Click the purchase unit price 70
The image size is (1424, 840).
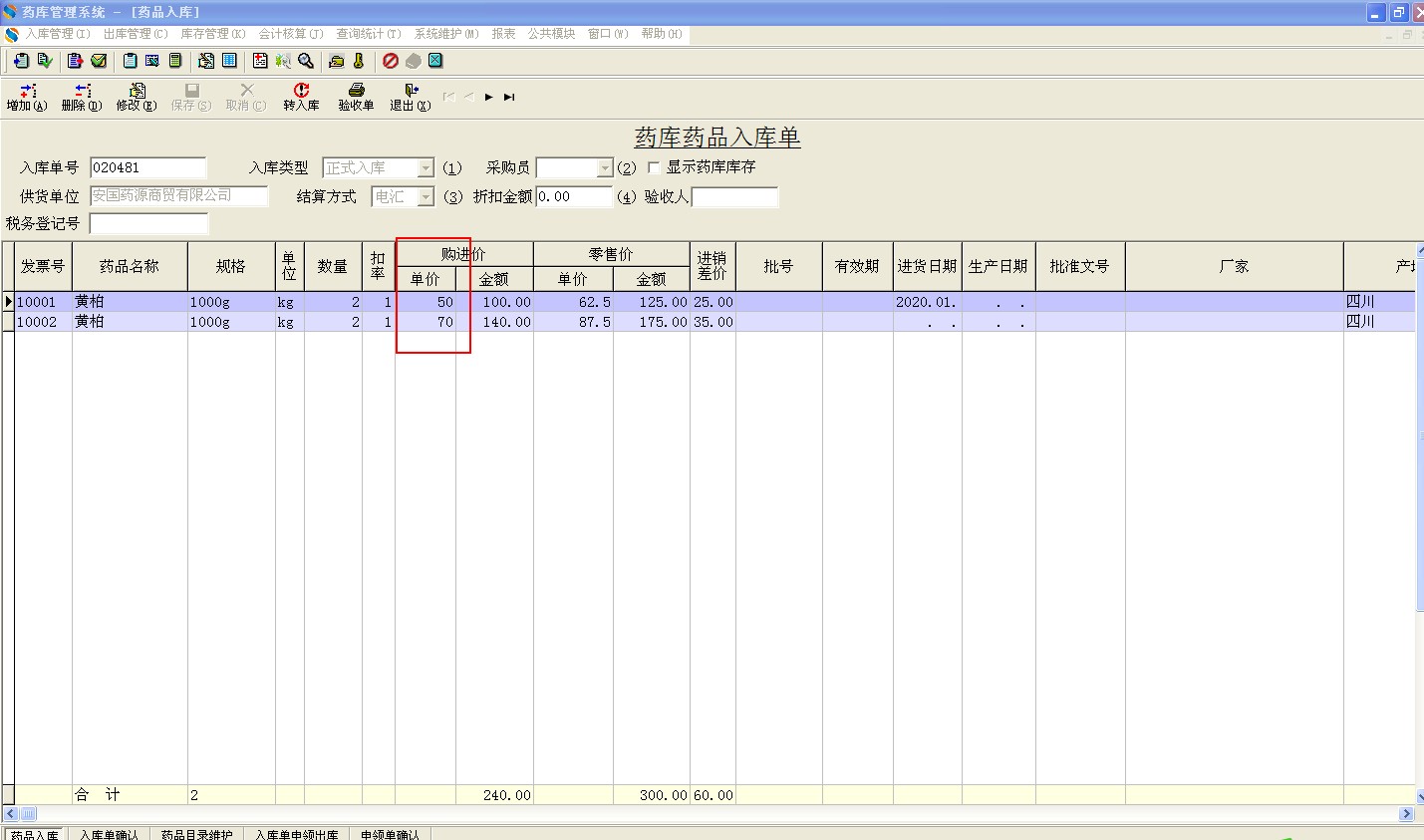pyautogui.click(x=426, y=322)
